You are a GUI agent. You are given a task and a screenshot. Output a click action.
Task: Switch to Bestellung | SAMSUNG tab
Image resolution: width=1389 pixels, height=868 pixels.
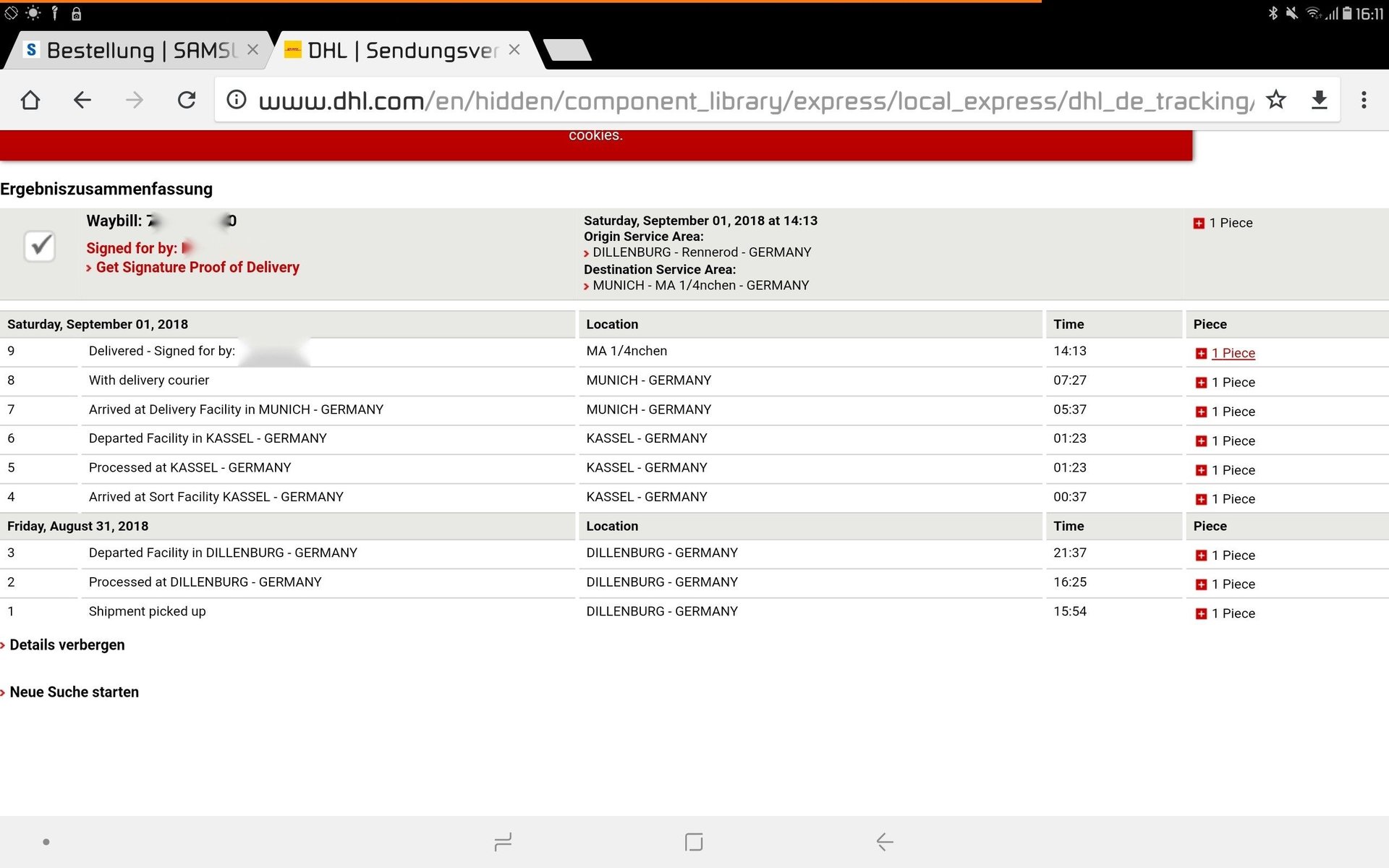coord(137,50)
